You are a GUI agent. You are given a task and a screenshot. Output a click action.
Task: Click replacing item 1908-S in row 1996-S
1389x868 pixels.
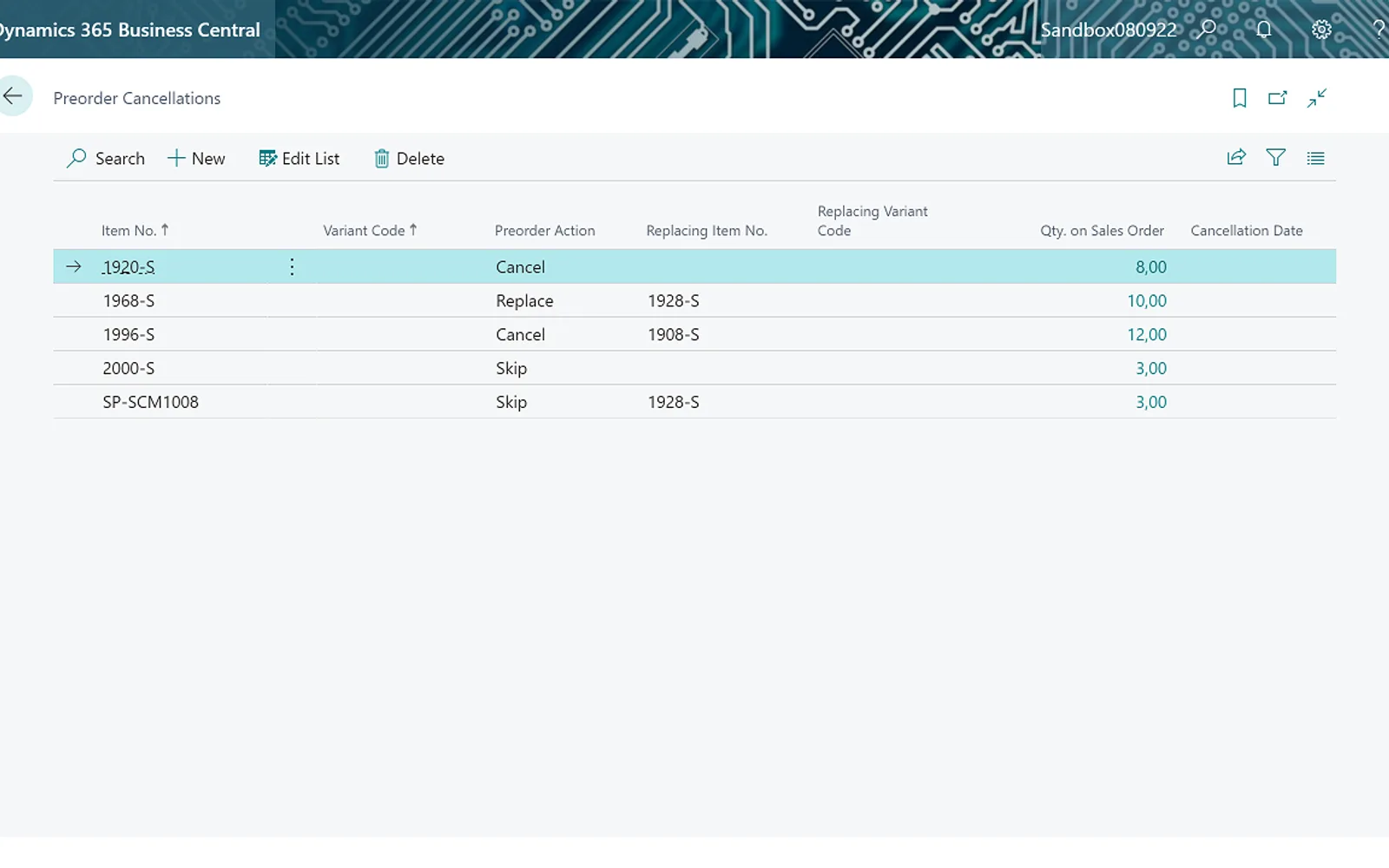click(x=674, y=334)
